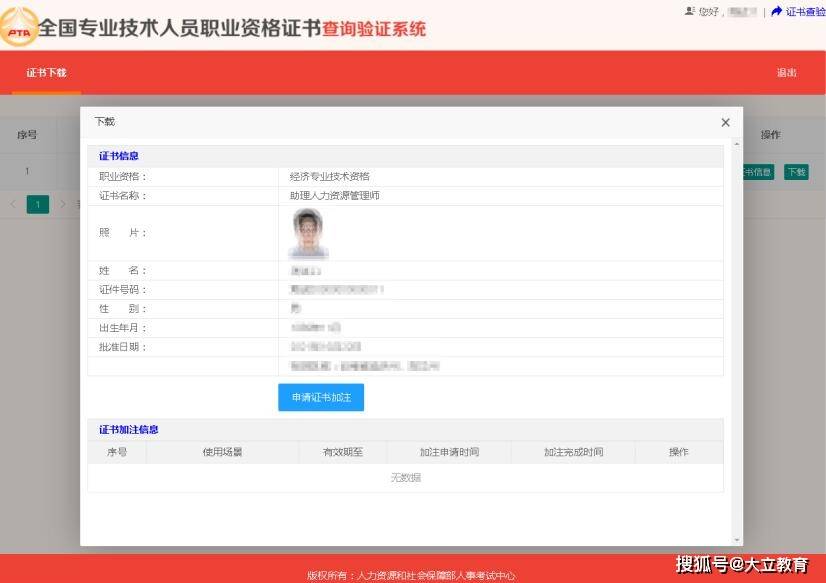The width and height of the screenshot is (826, 583).
Task: Click the dialog scrollbar down arrow
Action: pos(736,540)
